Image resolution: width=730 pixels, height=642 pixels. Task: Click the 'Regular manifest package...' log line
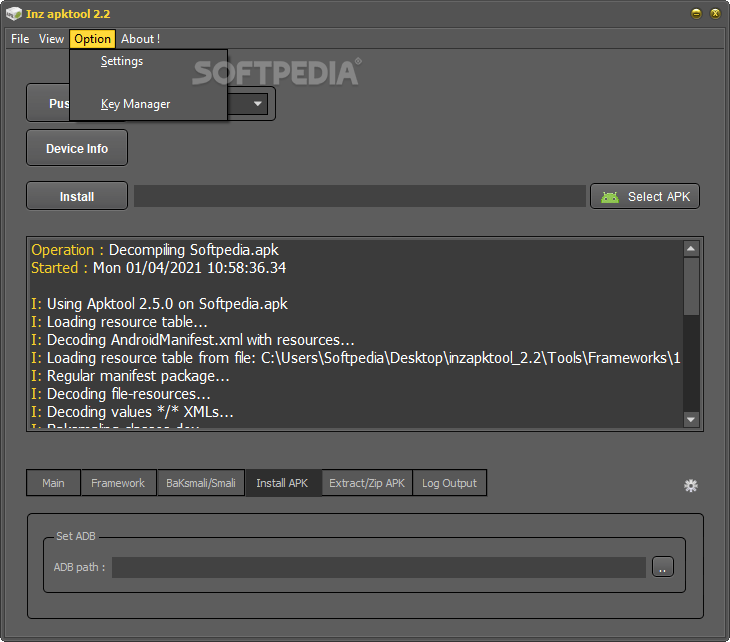coord(130,376)
